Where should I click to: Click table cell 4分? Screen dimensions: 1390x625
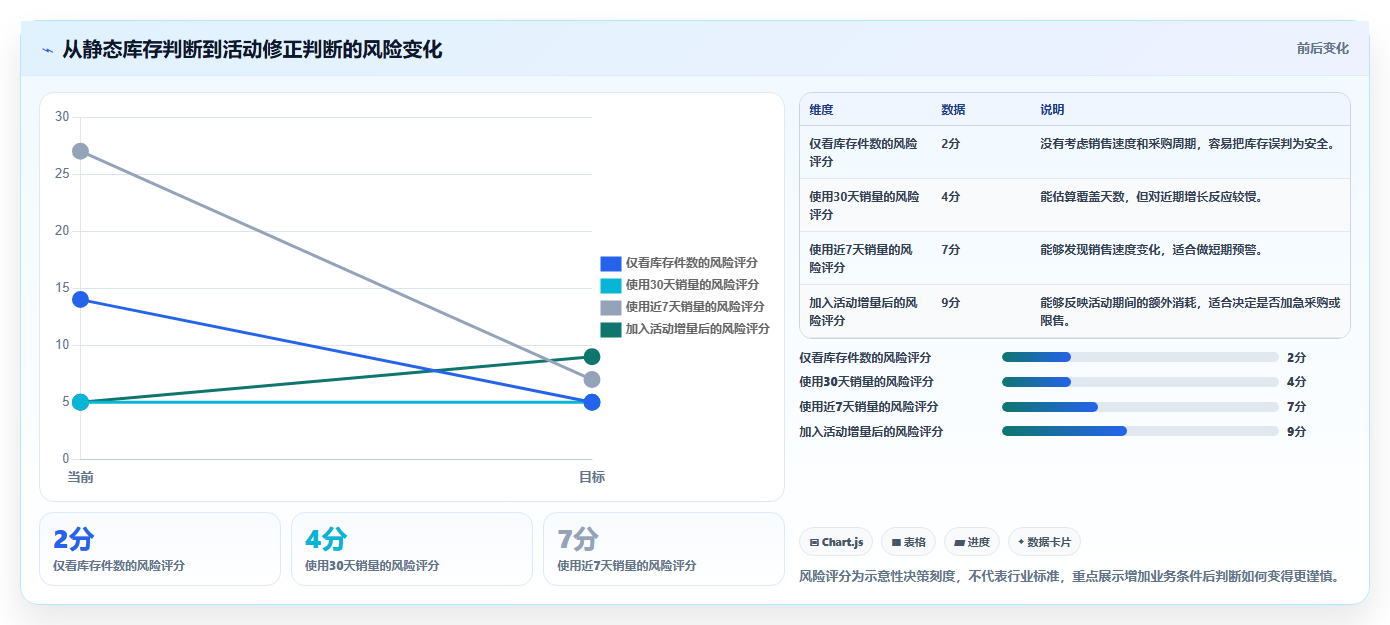(951, 197)
